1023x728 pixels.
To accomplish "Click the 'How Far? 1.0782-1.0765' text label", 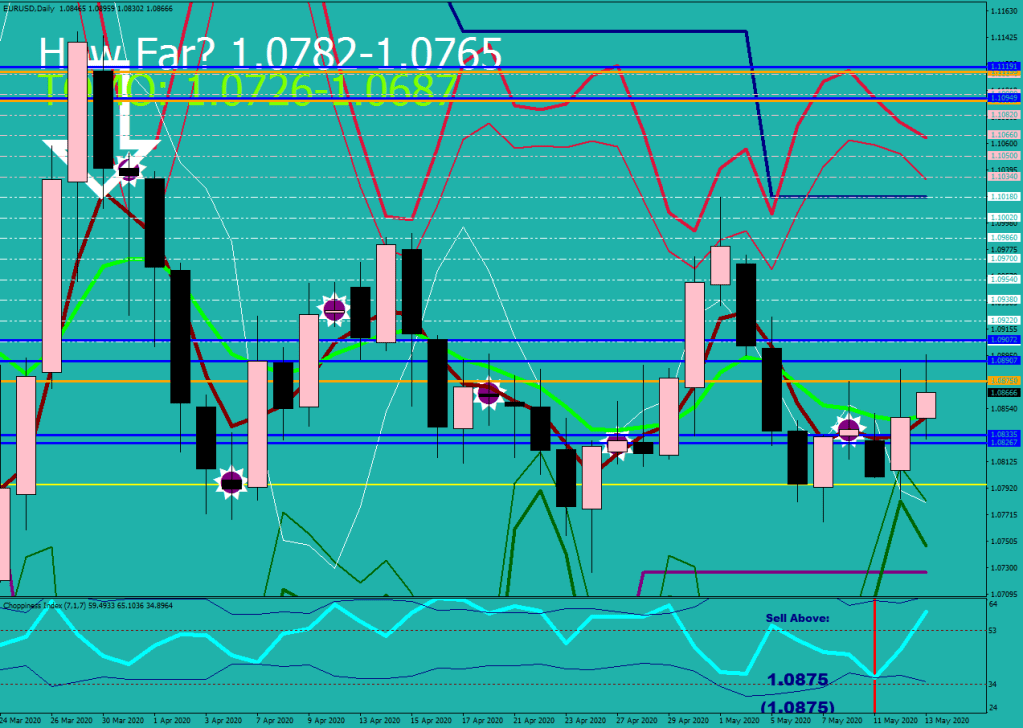I will (x=270, y=52).
